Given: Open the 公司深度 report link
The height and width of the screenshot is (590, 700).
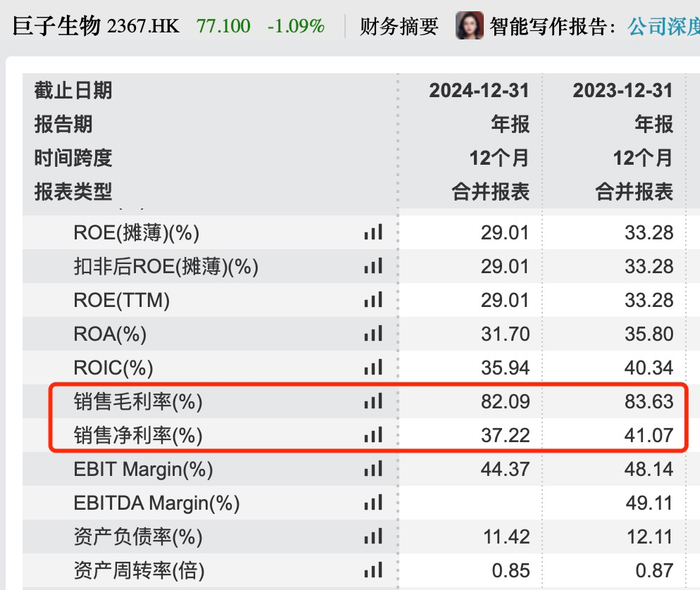Looking at the screenshot, I should (x=663, y=27).
